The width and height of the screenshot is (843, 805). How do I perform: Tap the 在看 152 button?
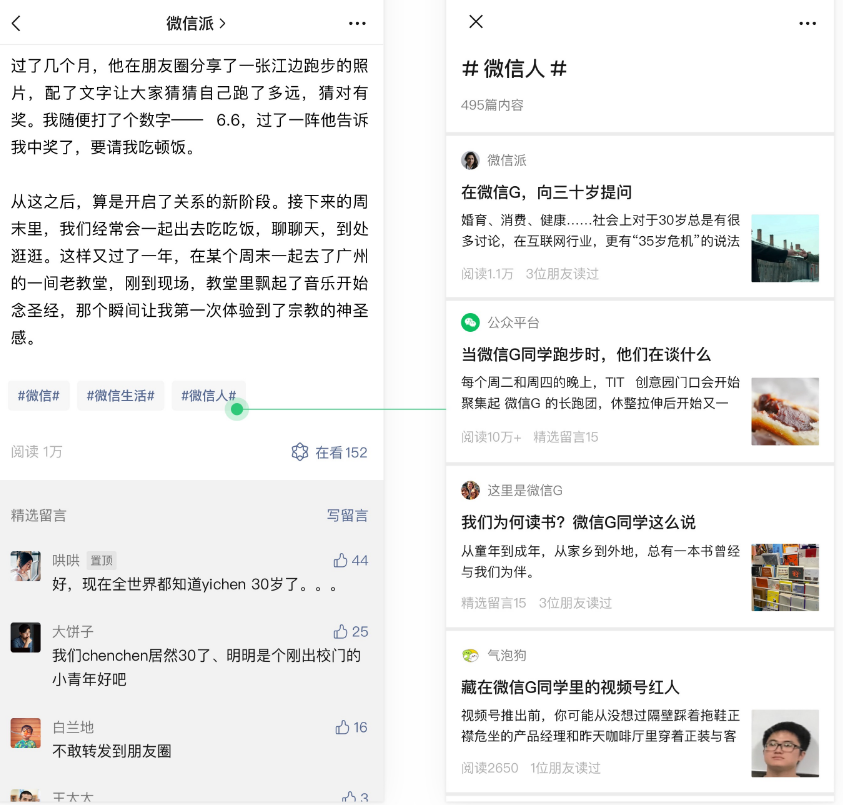pyautogui.click(x=330, y=452)
